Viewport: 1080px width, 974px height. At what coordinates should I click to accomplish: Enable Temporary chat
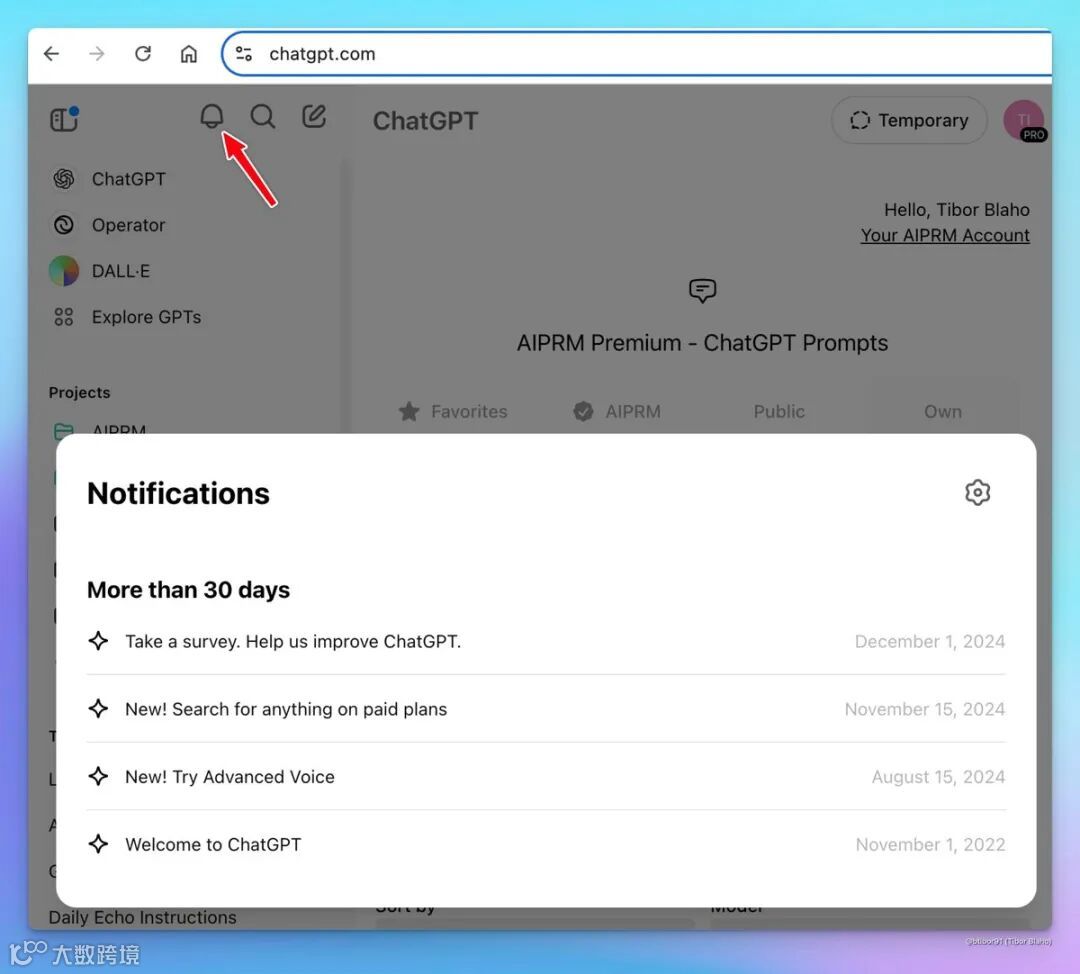[909, 120]
